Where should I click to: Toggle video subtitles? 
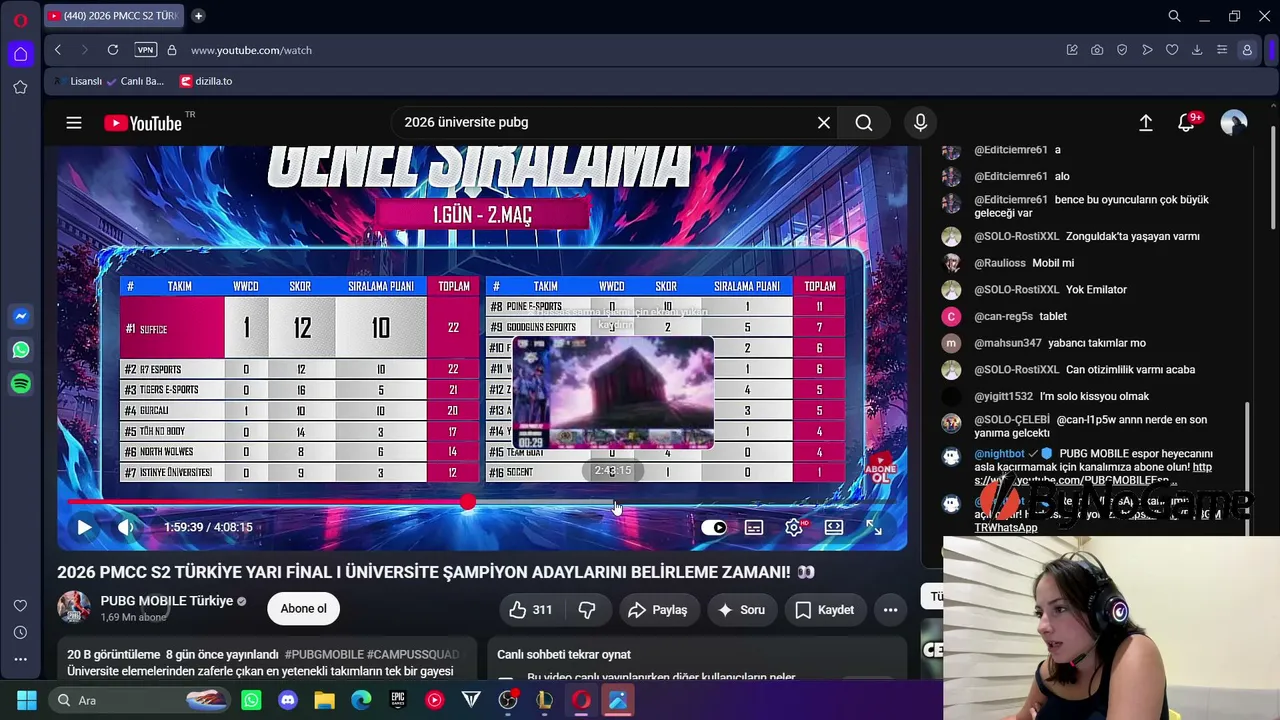click(x=754, y=527)
